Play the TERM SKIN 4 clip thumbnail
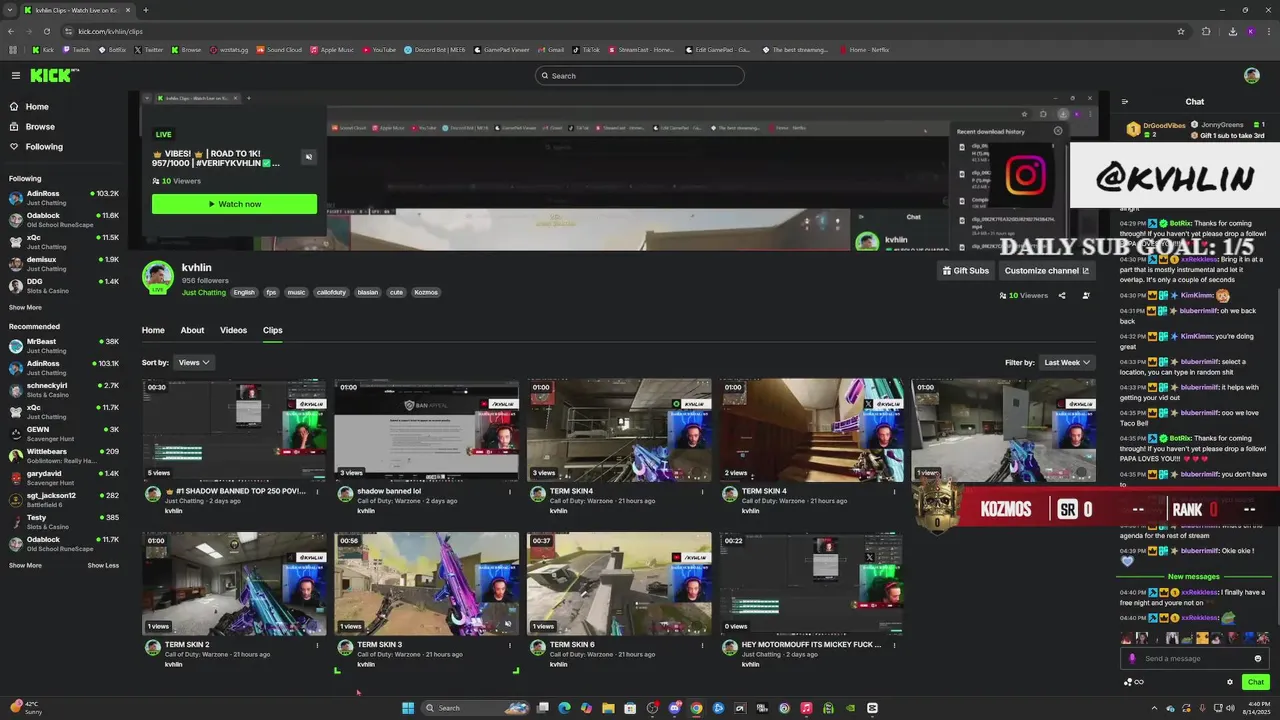Screen dimensions: 1280x720 812,430
